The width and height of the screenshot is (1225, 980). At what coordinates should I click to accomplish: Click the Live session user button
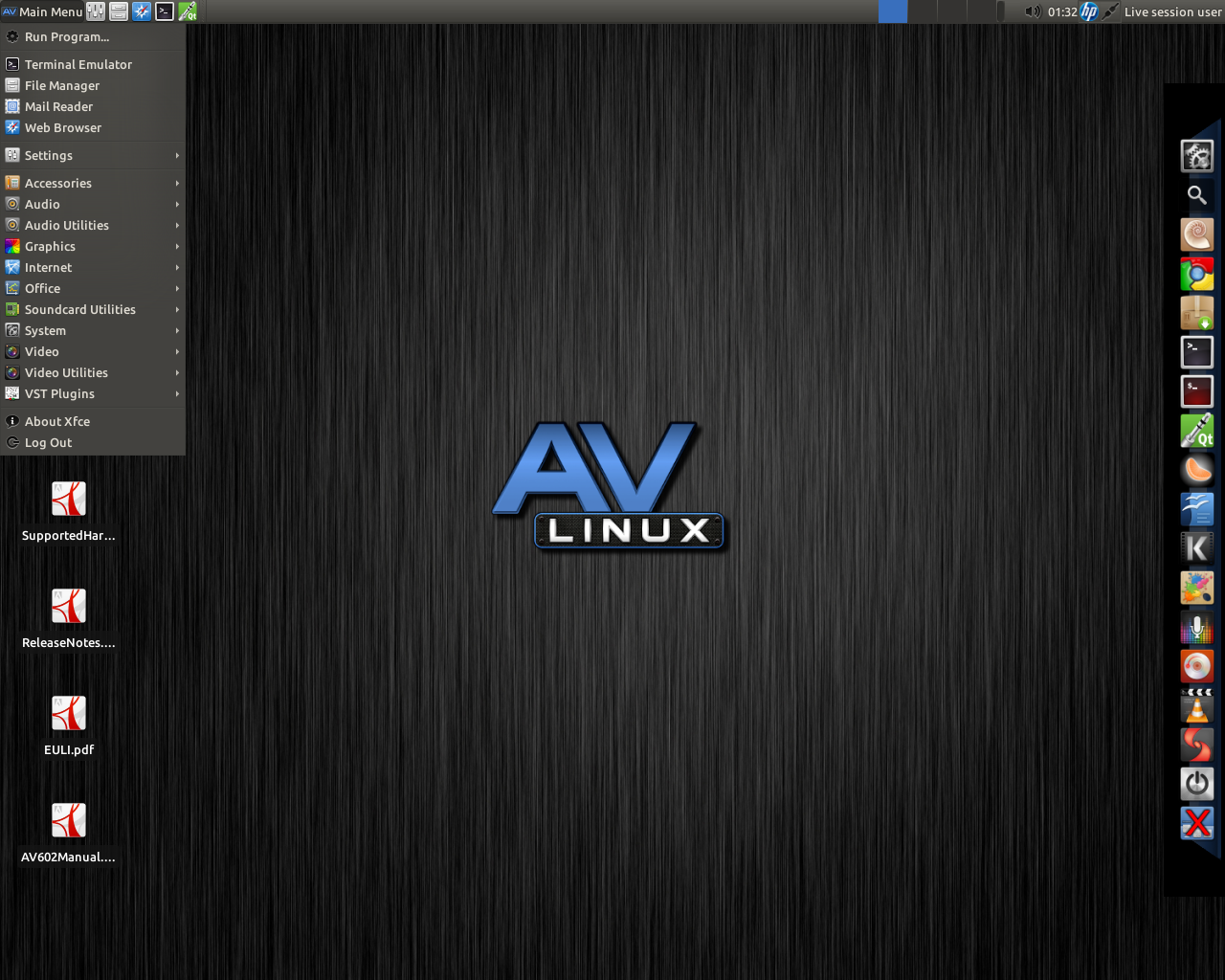[1172, 11]
